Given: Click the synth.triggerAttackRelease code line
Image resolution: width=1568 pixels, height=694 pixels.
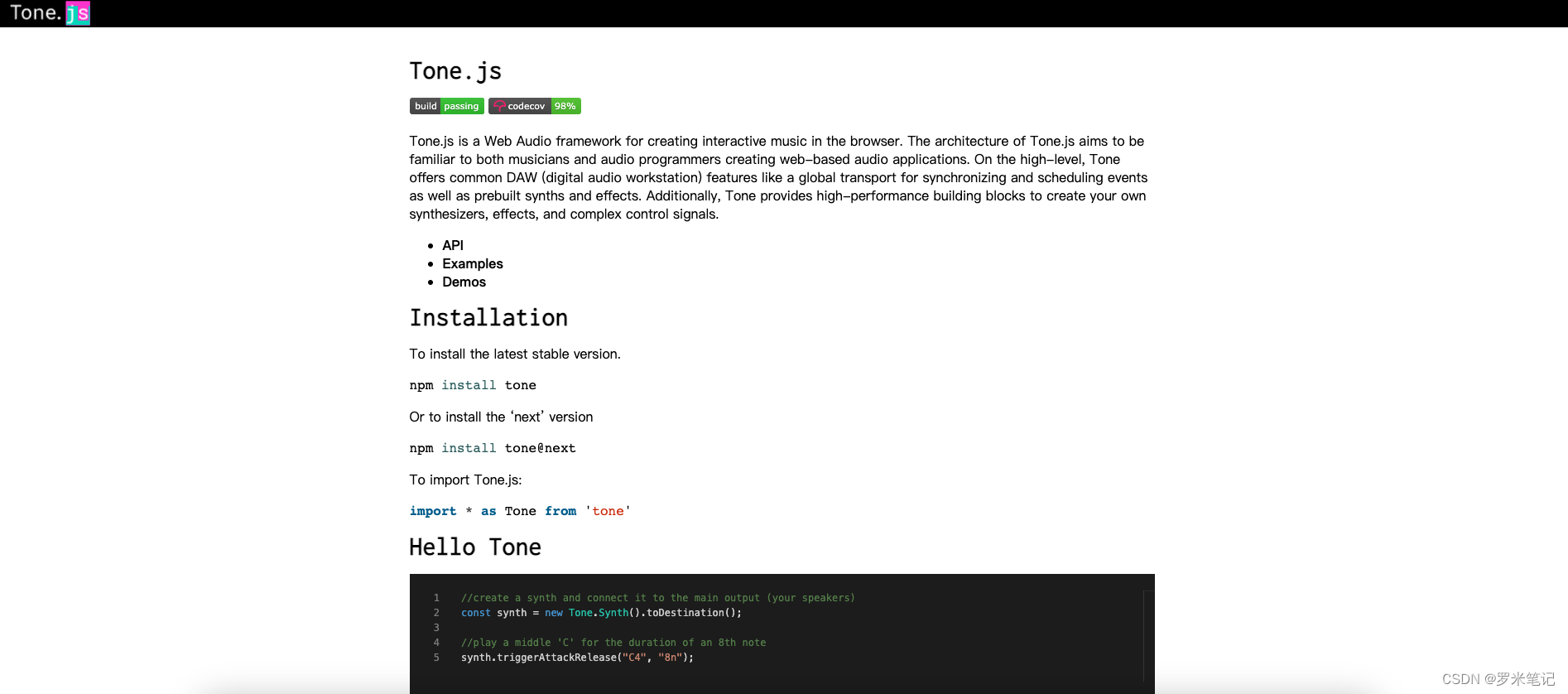Looking at the screenshot, I should click(577, 658).
